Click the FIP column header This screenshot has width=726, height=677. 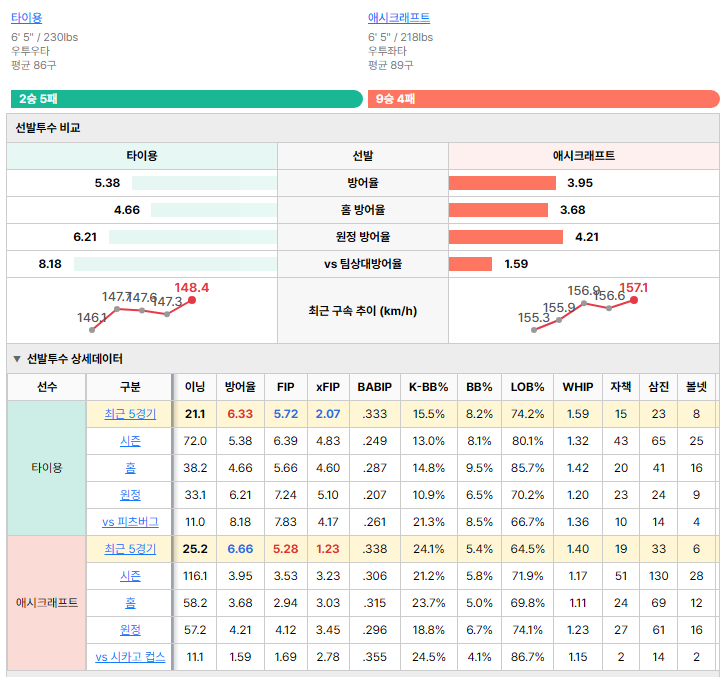pyautogui.click(x=286, y=387)
